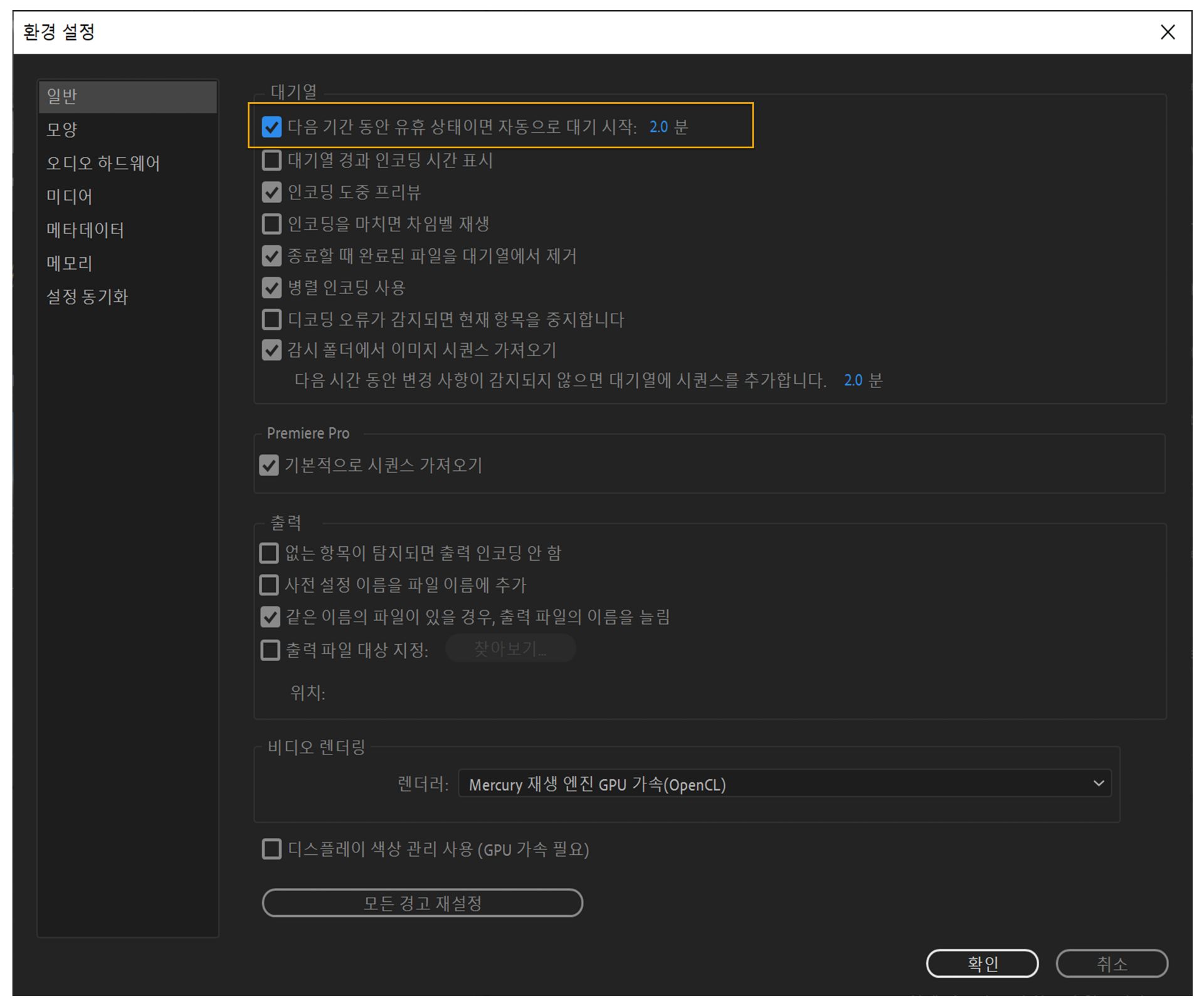Enable 사전 설정 이름을 파일 이름에 추가

(269, 585)
